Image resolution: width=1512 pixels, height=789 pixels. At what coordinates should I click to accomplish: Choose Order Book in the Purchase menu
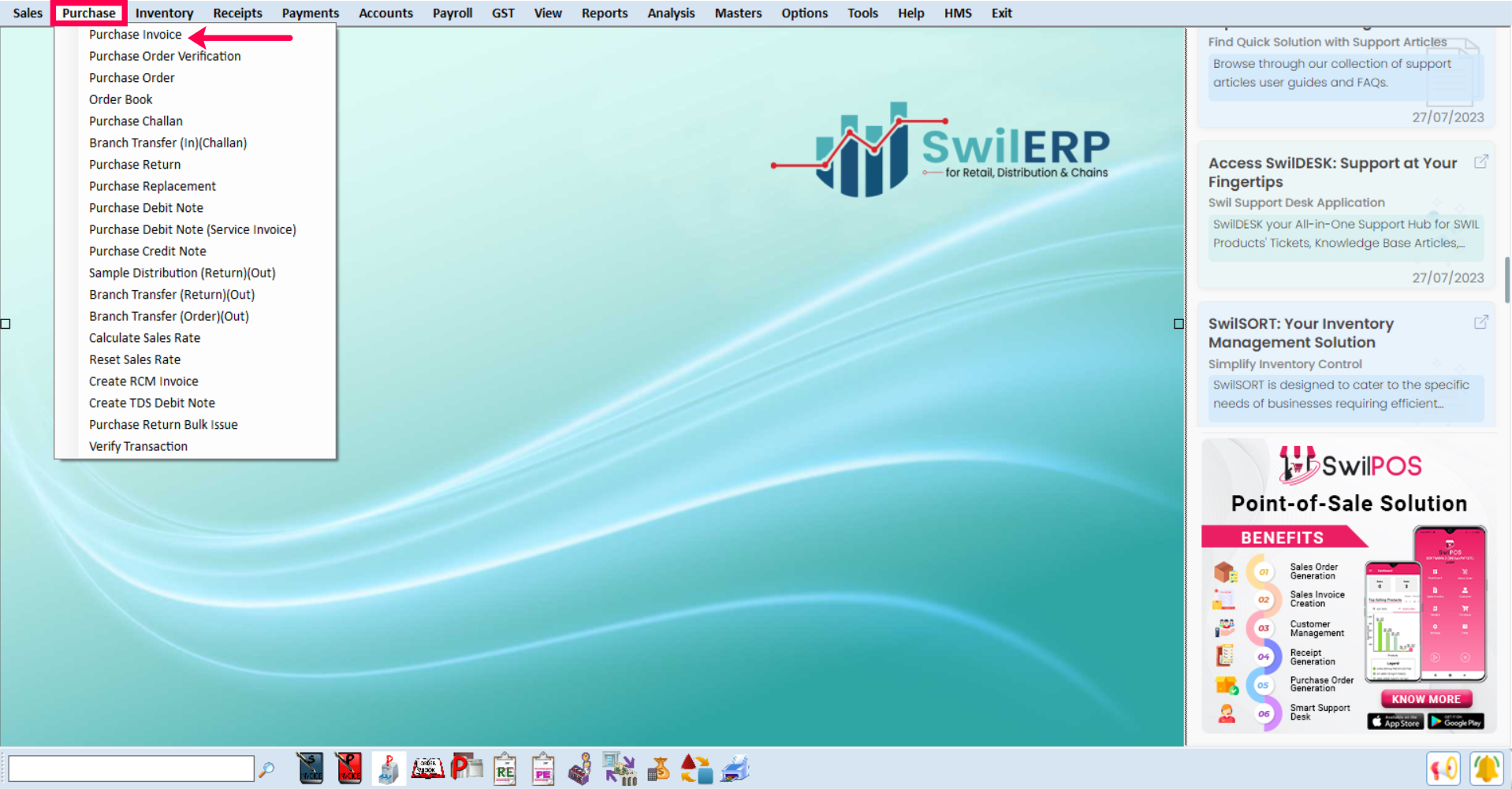coord(121,99)
